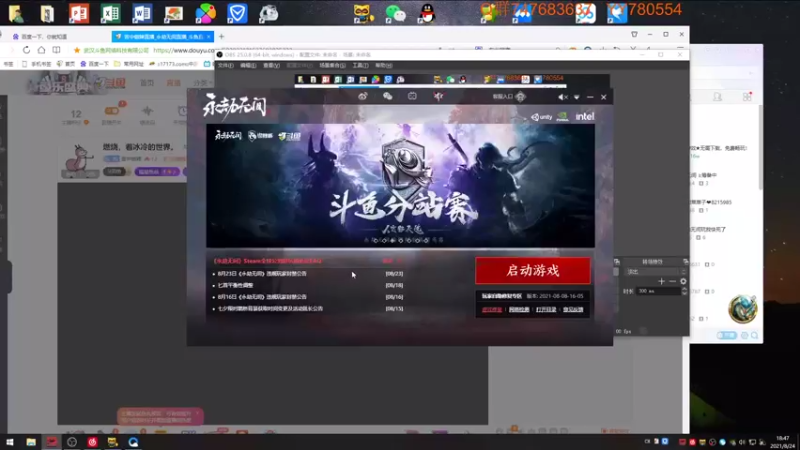The height and width of the screenshot is (450, 800).
Task: Open PowerPoint from the top dock
Action: pos(79,13)
